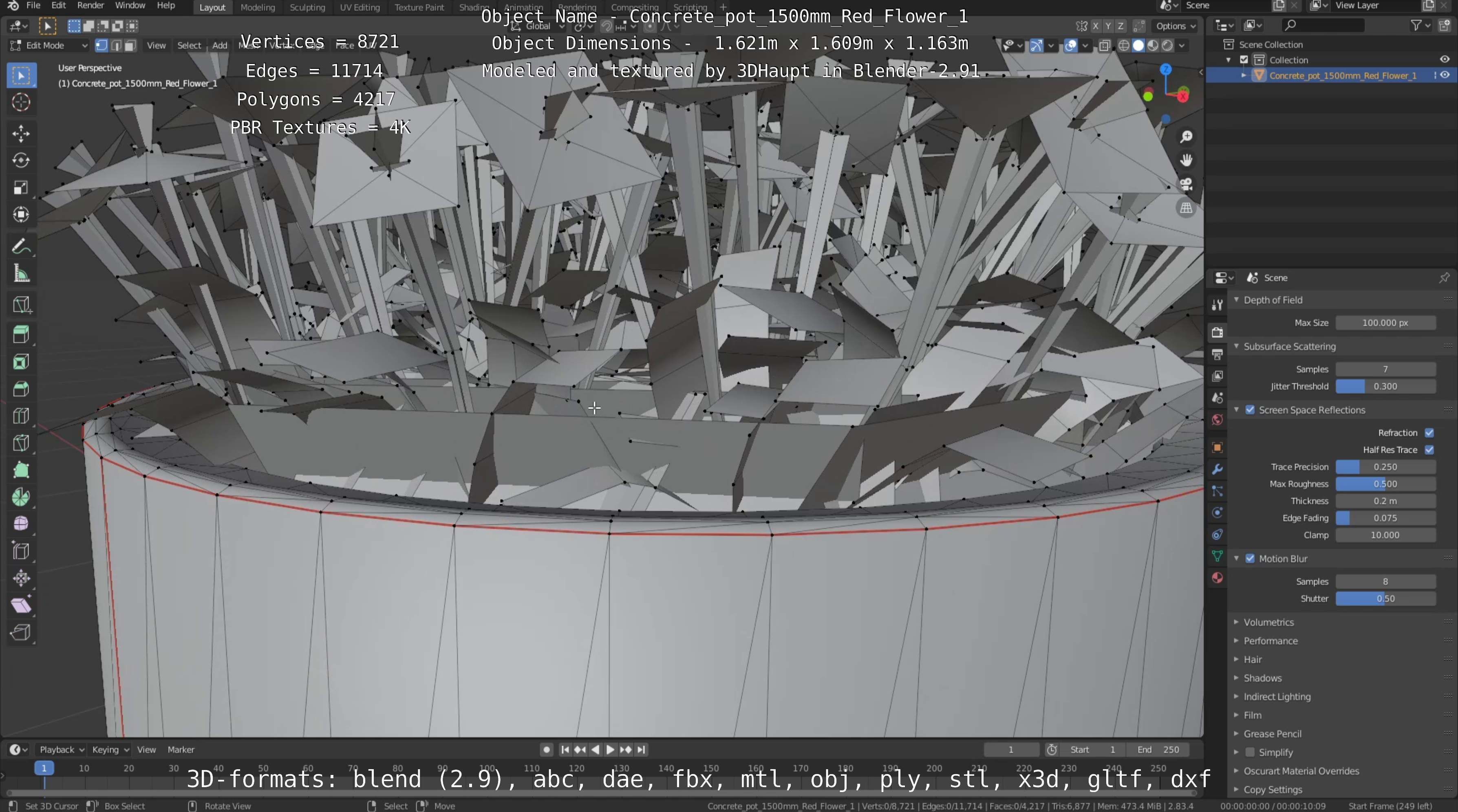Open the Marker menu in timeline
The image size is (1458, 812).
pyautogui.click(x=181, y=750)
